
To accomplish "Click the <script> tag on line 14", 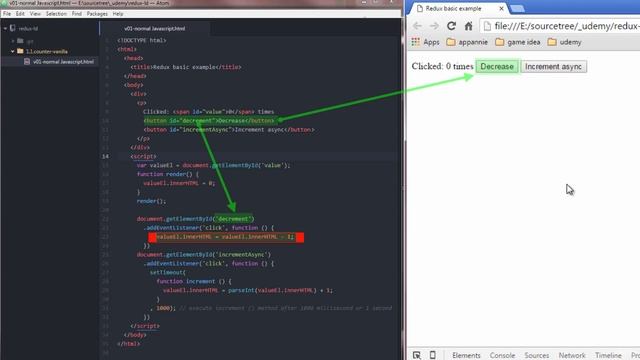I will [x=143, y=156].
